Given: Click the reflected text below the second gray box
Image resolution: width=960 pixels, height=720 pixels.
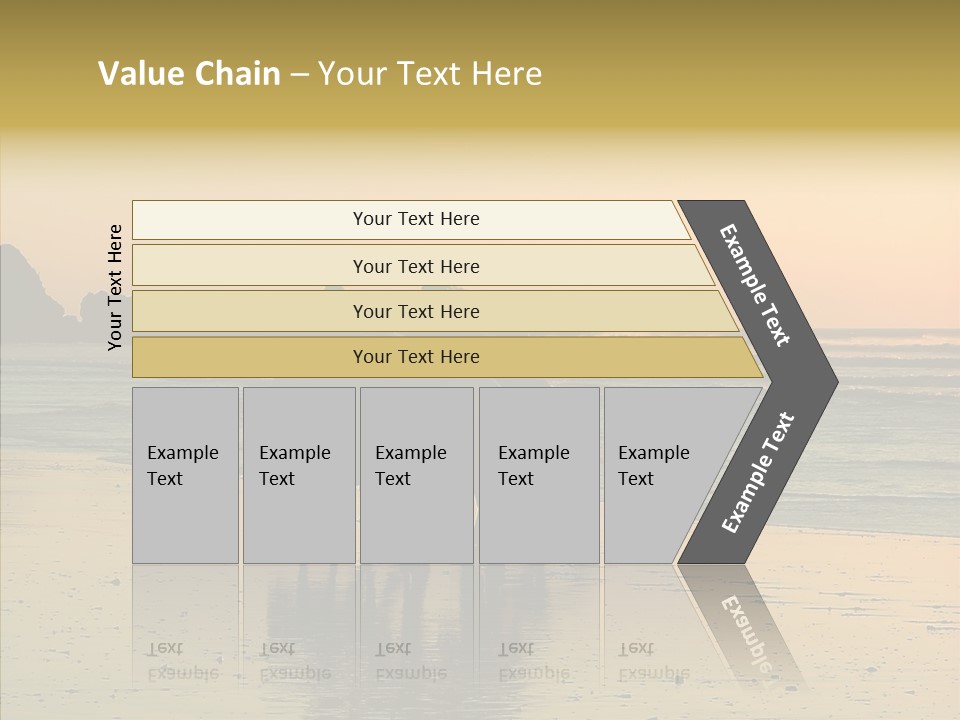Looking at the screenshot, I should point(294,662).
